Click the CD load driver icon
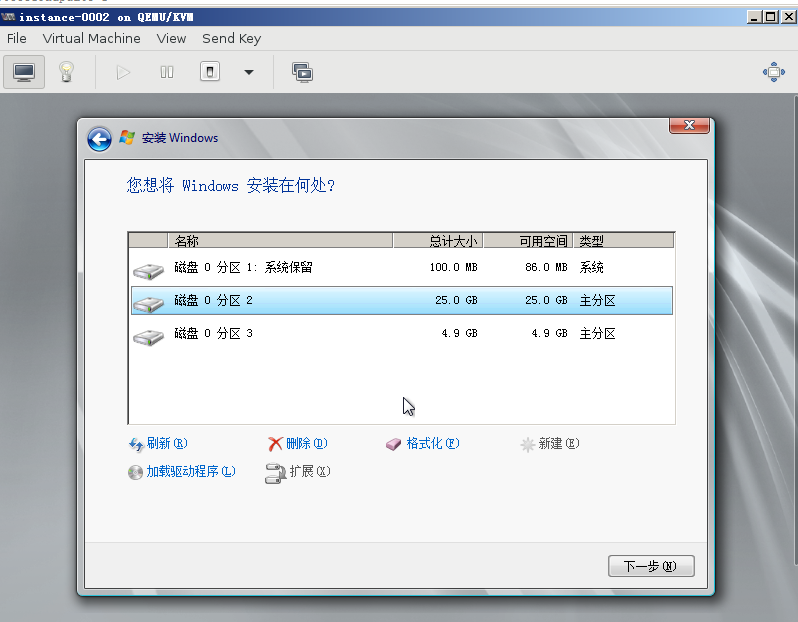The height and width of the screenshot is (622, 798). click(135, 473)
